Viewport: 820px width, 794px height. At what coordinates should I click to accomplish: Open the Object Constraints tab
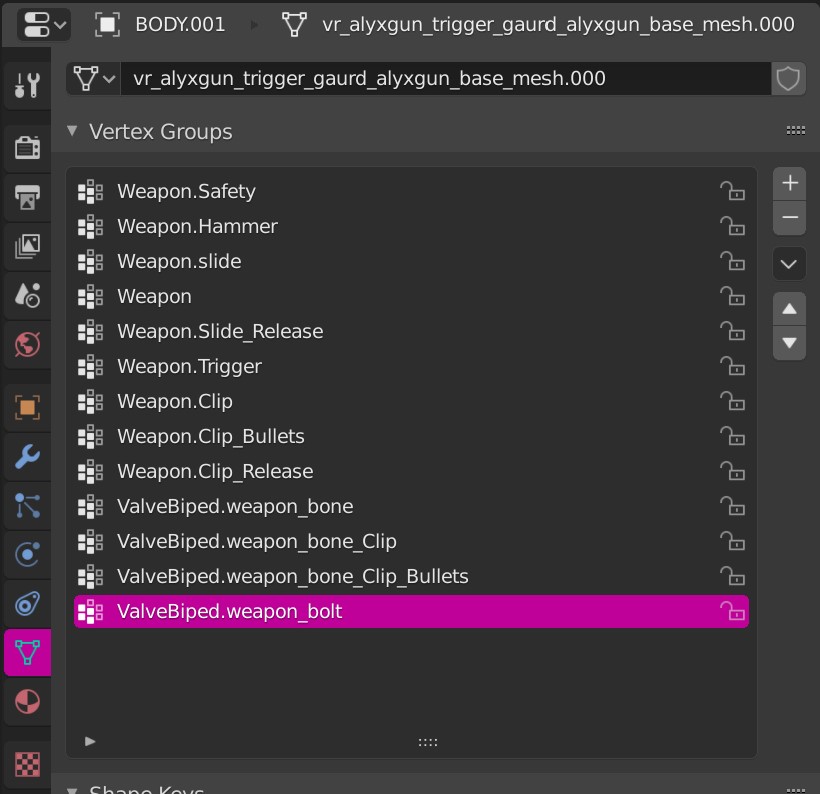point(27,604)
